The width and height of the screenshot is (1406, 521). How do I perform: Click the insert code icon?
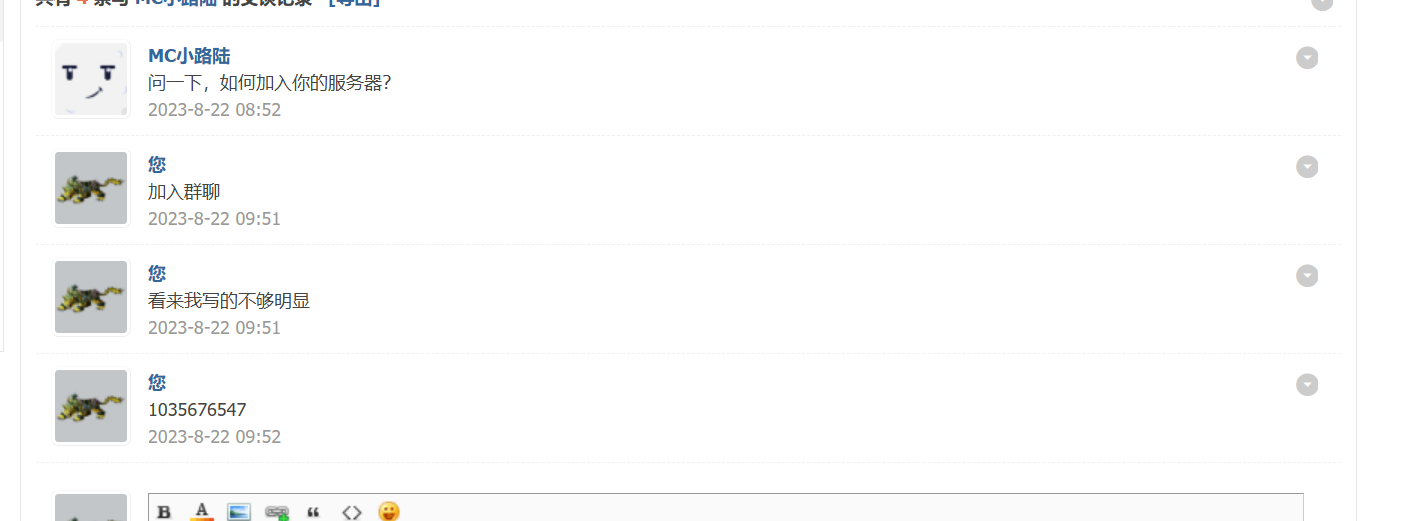pyautogui.click(x=351, y=512)
